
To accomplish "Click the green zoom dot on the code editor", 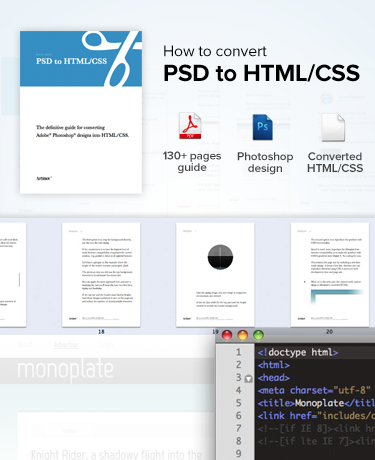I will point(258,335).
